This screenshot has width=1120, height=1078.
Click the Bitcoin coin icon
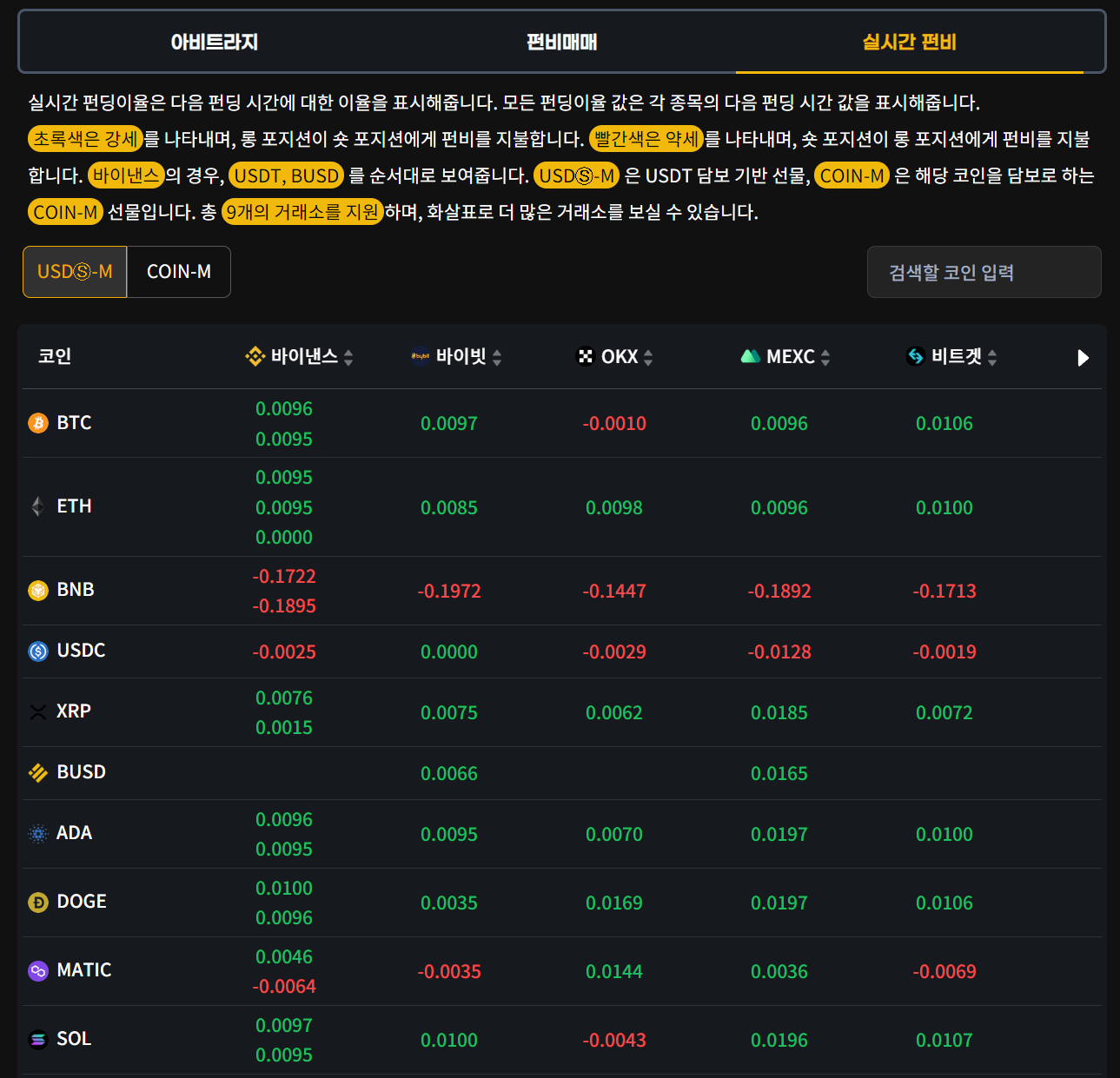38,423
